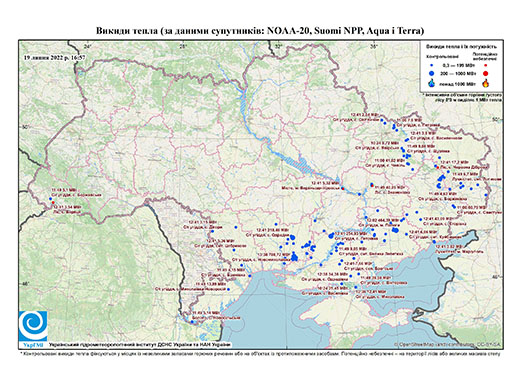Click the red marker below the Боржавське label
Image resolution: width=520 pixels, height=368 pixels.
53,202
